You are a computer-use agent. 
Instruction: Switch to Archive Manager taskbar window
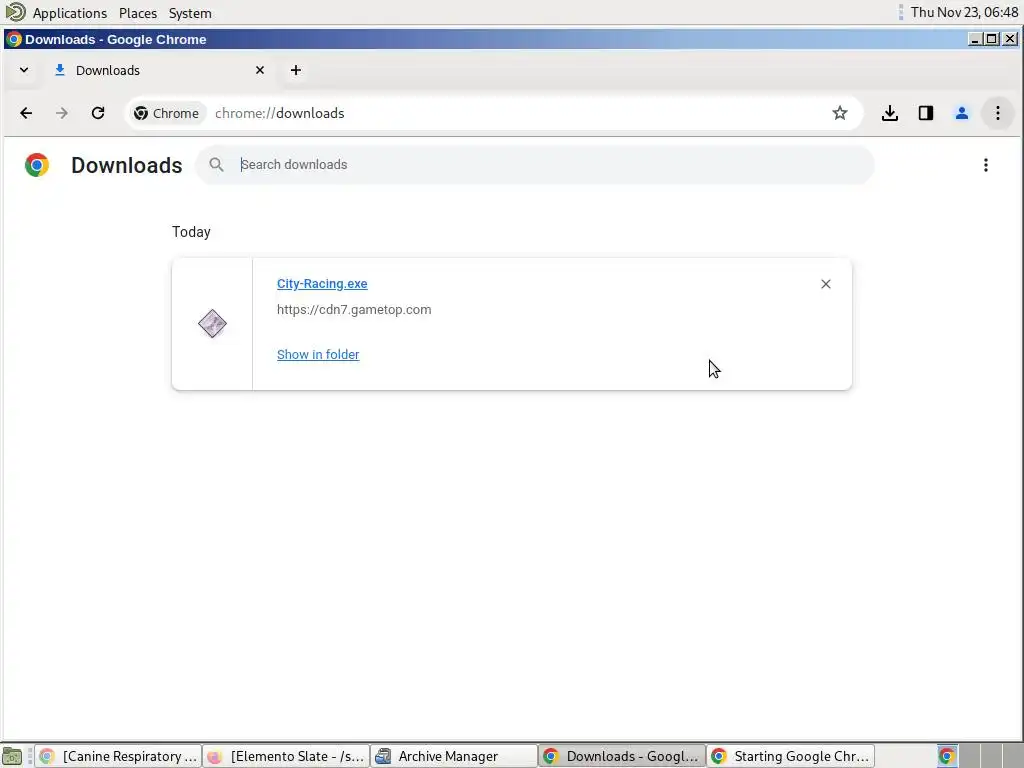(x=454, y=756)
